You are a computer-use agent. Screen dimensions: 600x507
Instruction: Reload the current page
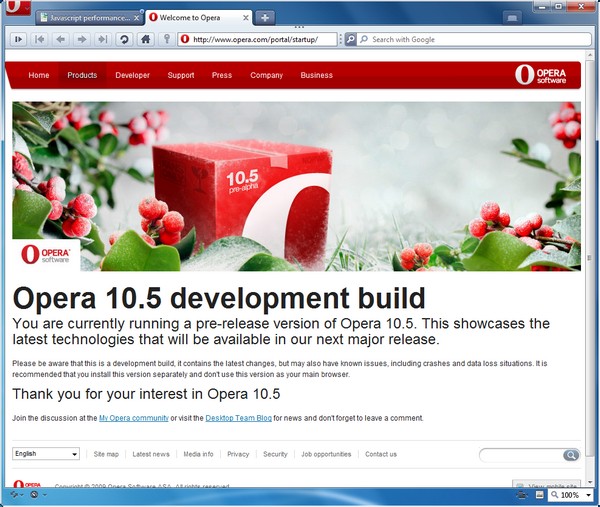click(x=124, y=39)
